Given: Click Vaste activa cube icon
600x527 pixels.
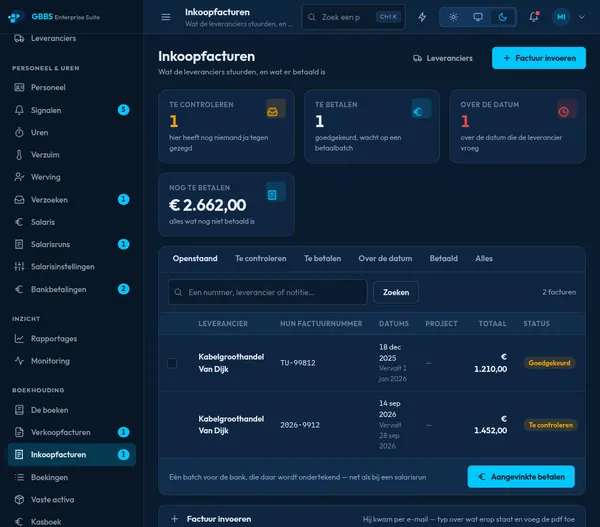Looking at the screenshot, I should coord(19,499).
